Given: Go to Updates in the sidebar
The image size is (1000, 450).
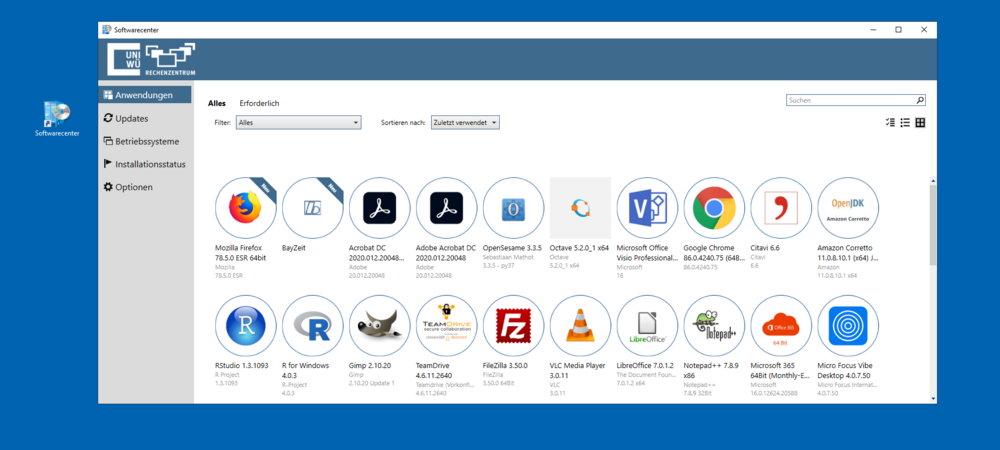Looking at the screenshot, I should coord(131,118).
